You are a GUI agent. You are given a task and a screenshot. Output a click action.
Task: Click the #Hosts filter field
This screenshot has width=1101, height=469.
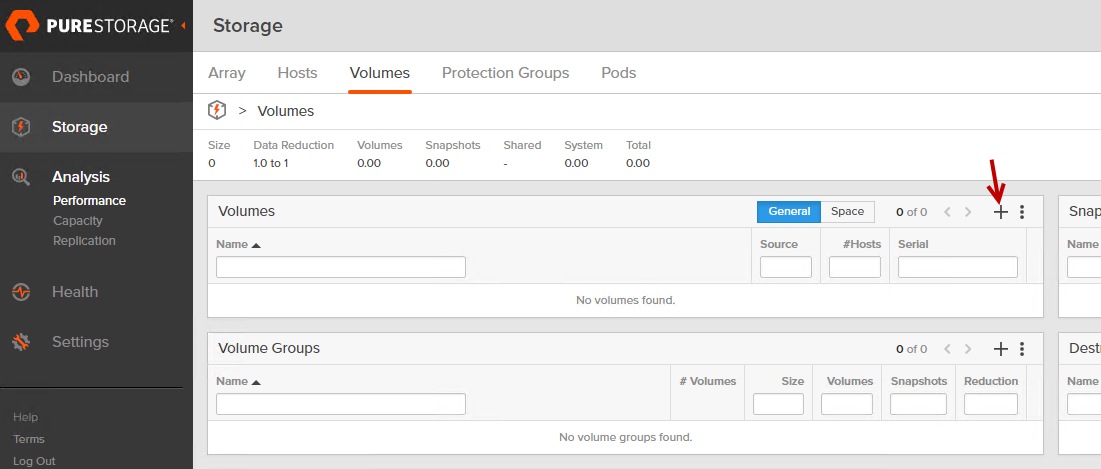(x=855, y=267)
